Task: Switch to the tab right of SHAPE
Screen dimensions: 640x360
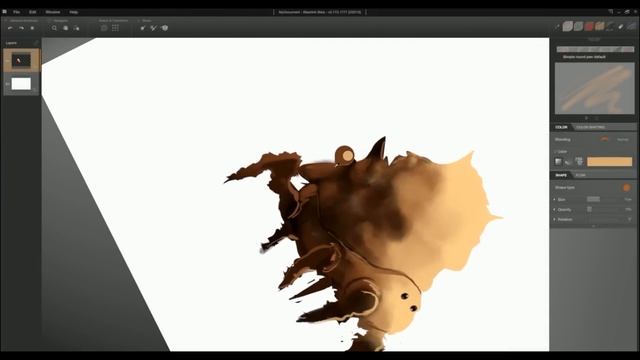Action: 580,175
